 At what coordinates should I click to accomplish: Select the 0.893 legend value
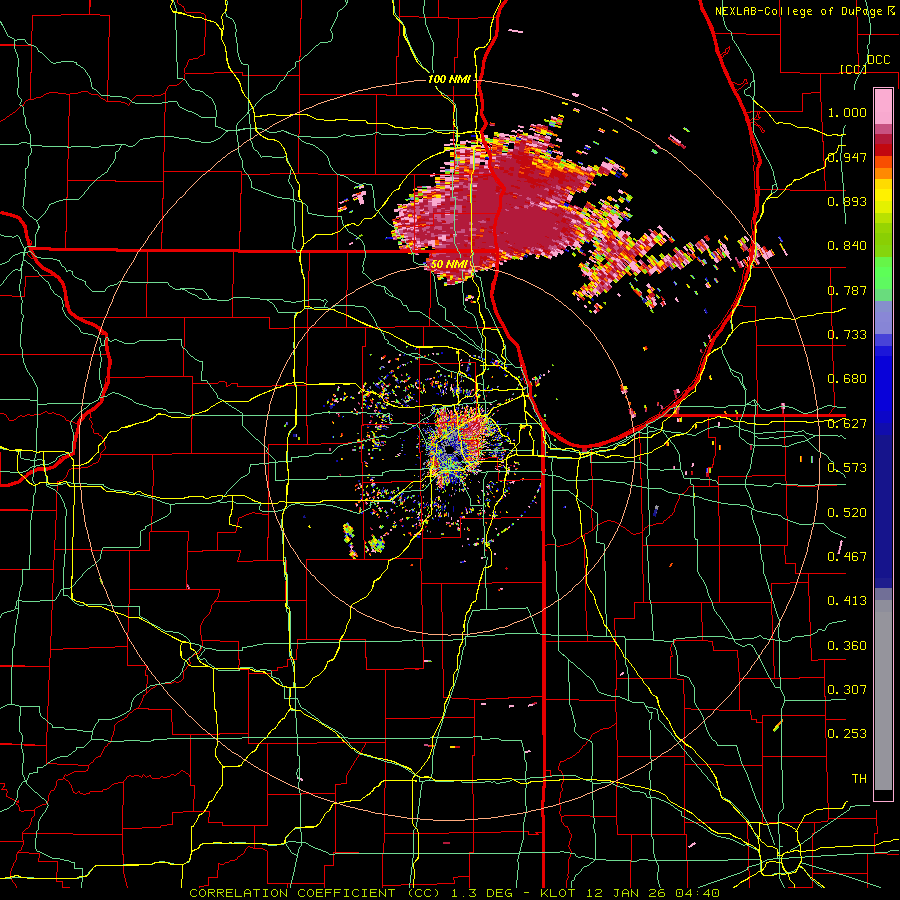pos(847,201)
